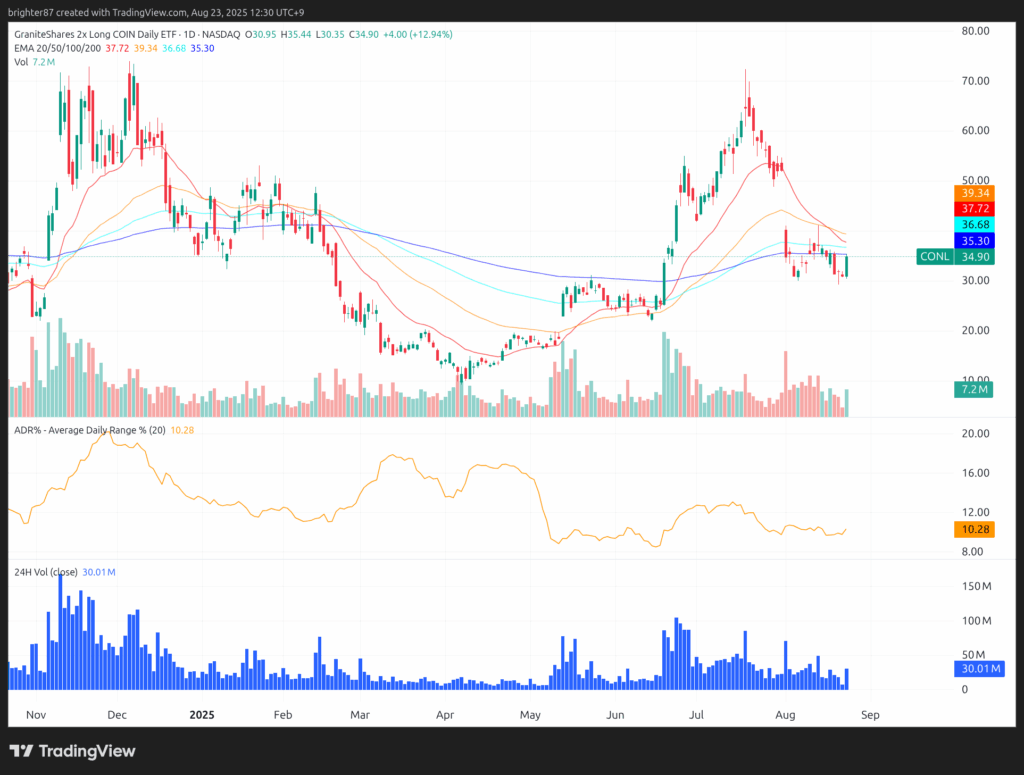
Task: Click the 2025 year label on the time axis
Action: pos(202,715)
